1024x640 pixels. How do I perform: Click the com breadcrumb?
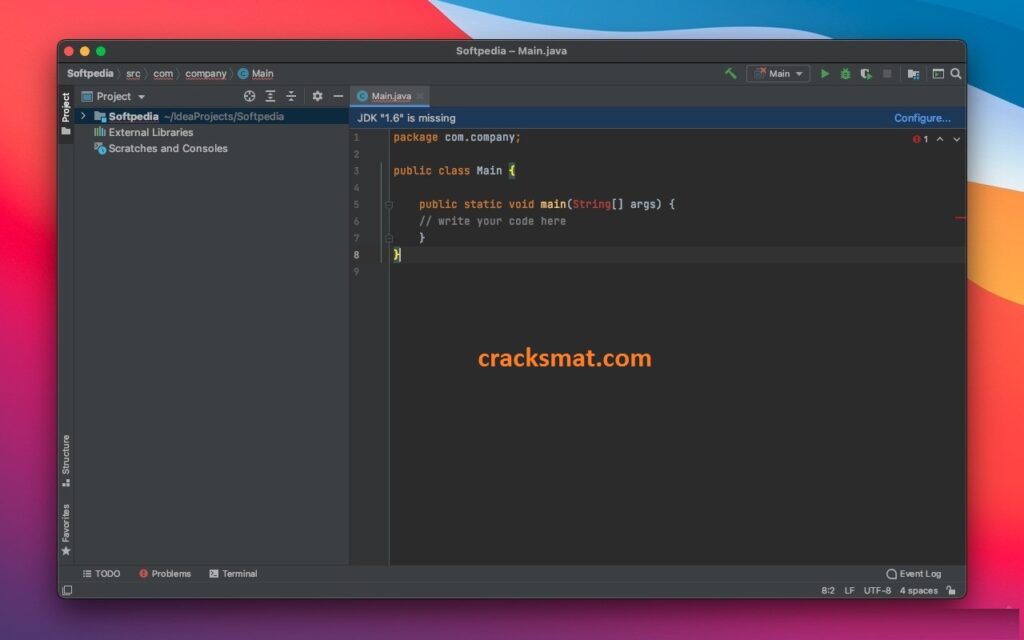[163, 74]
